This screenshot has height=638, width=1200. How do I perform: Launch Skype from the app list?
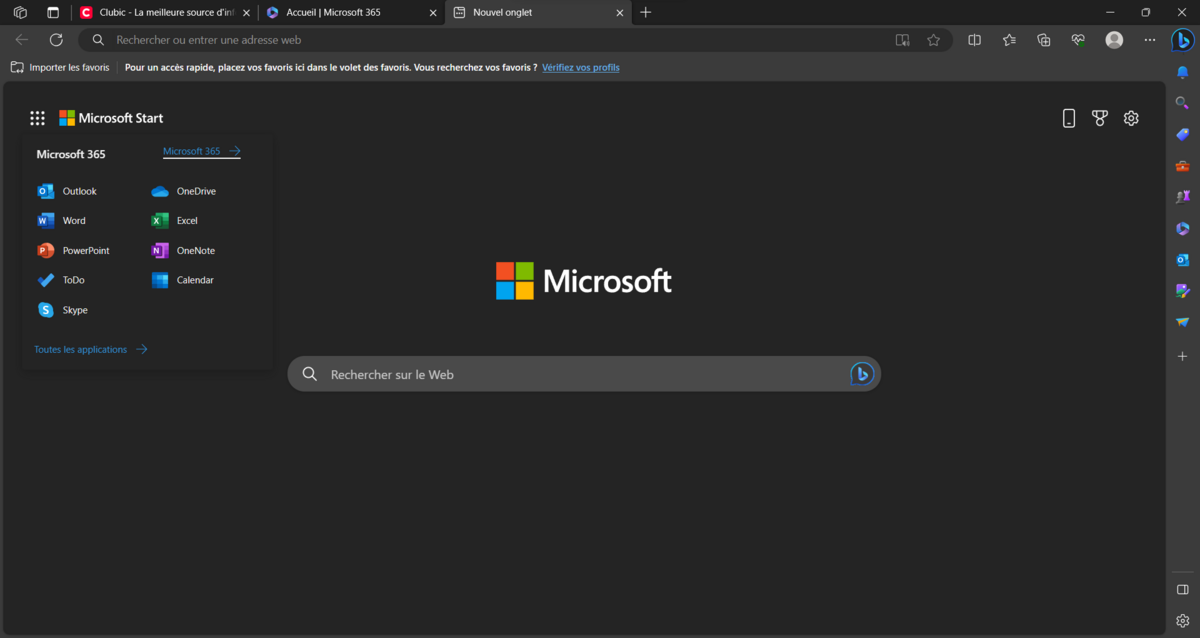(x=63, y=310)
